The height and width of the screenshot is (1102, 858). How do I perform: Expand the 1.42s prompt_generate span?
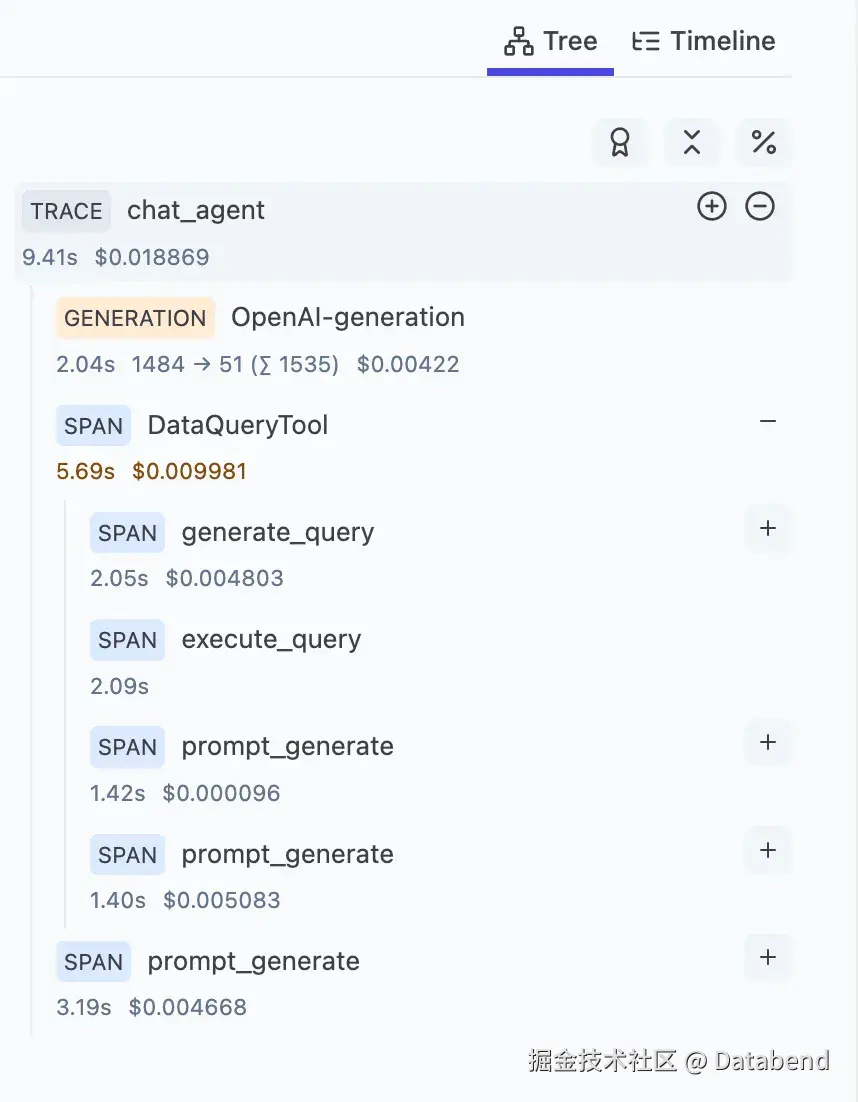coord(768,742)
